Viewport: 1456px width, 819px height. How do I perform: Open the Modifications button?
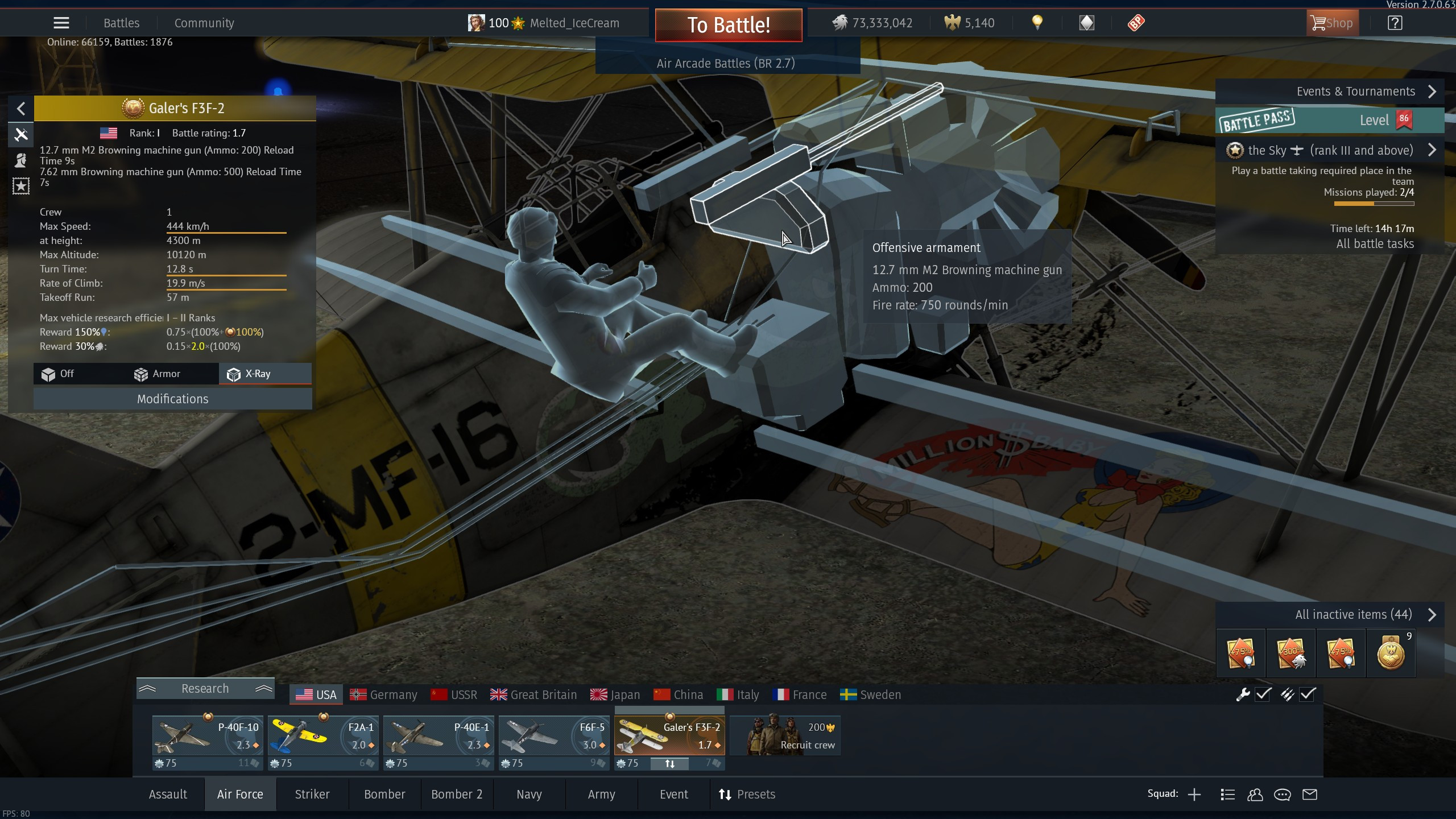(172, 399)
